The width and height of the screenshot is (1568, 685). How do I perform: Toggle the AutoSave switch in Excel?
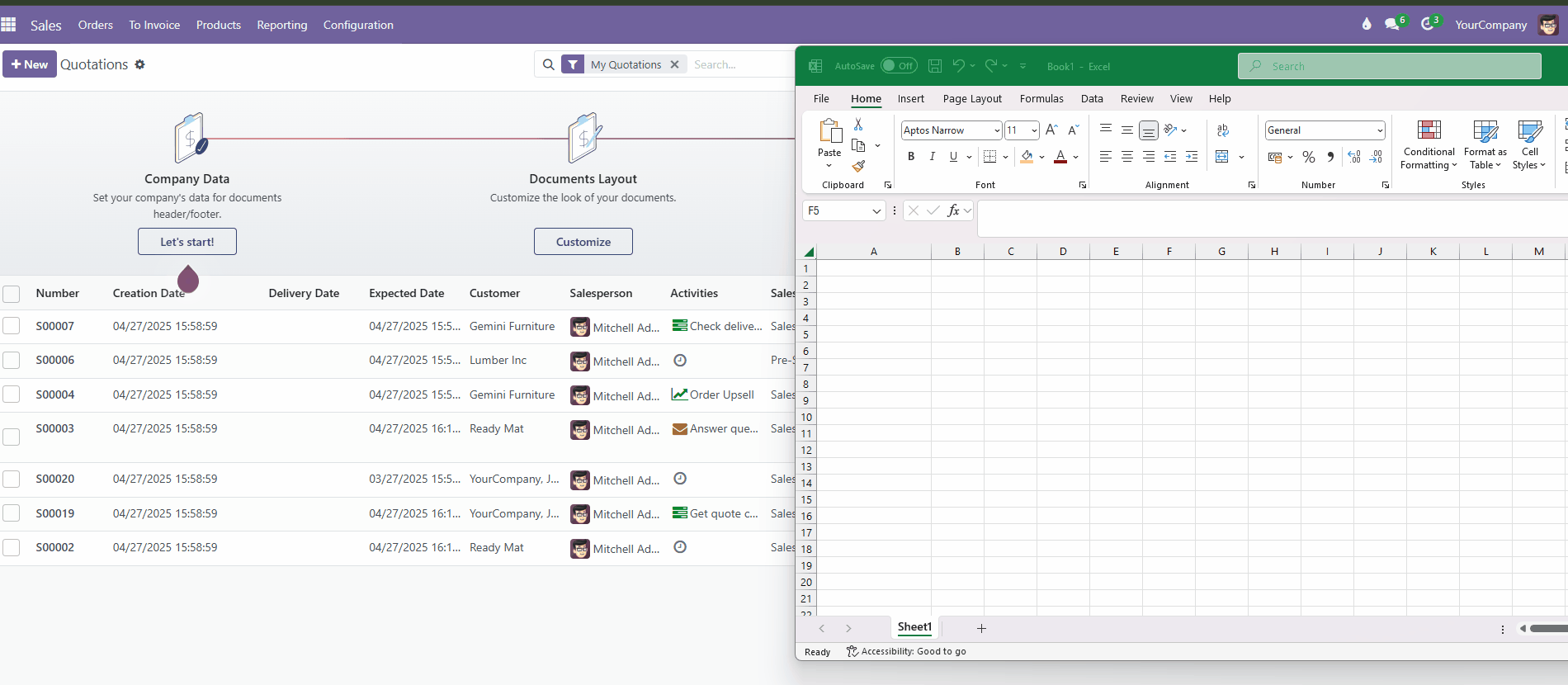898,66
